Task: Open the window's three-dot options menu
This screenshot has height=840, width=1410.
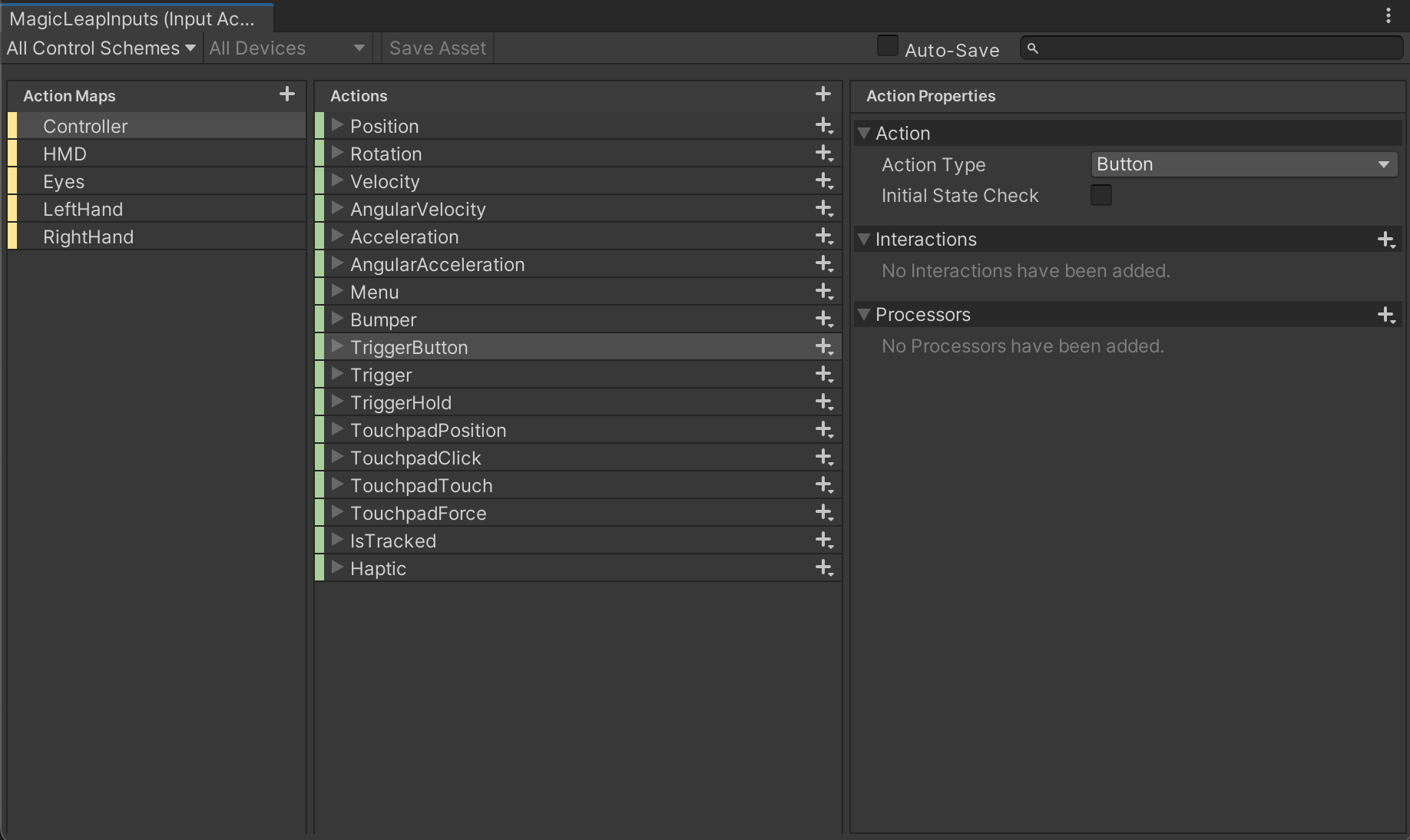Action: [x=1388, y=16]
